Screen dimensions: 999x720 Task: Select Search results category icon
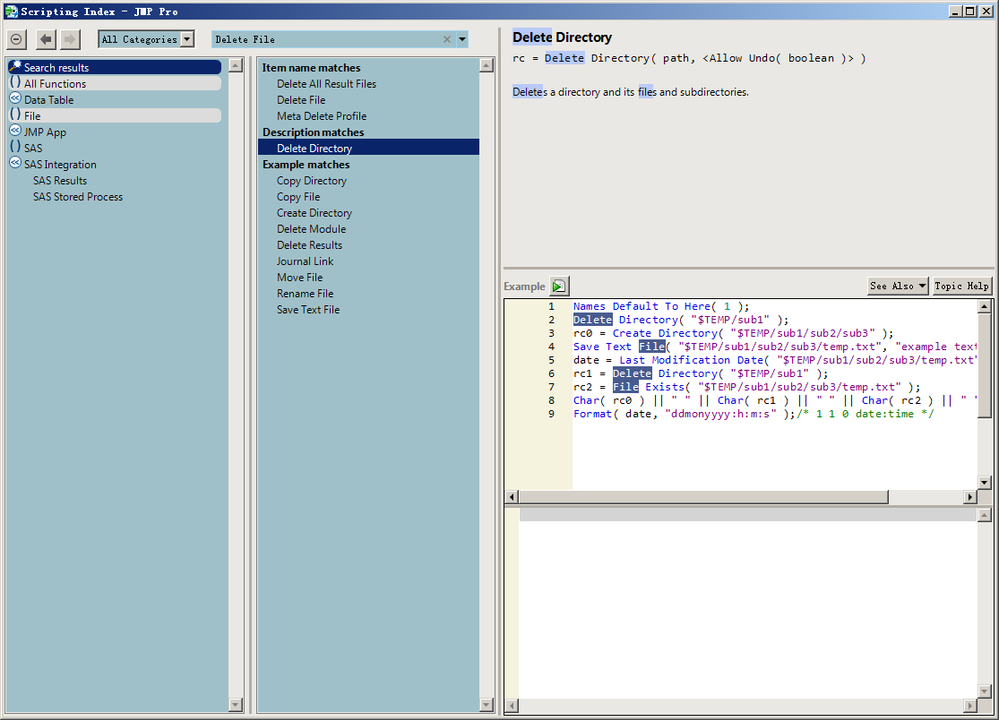pos(15,68)
